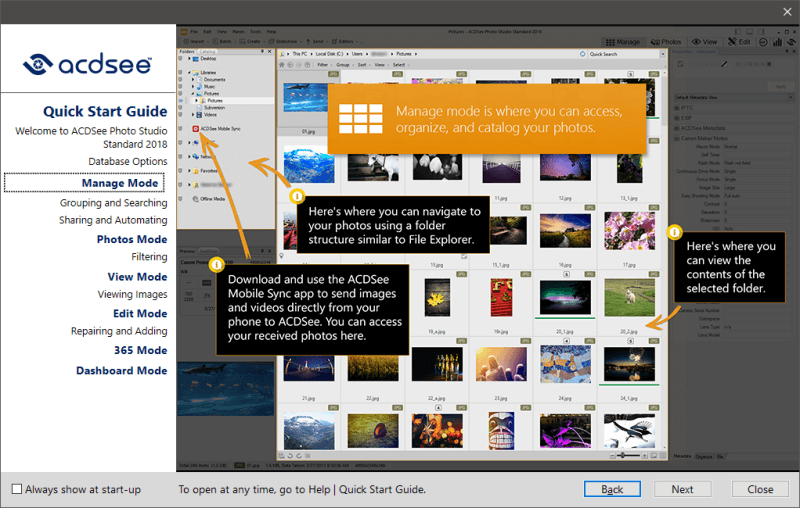
Task: Open ACDSee Mobile Sync folder icon
Action: click(x=195, y=129)
